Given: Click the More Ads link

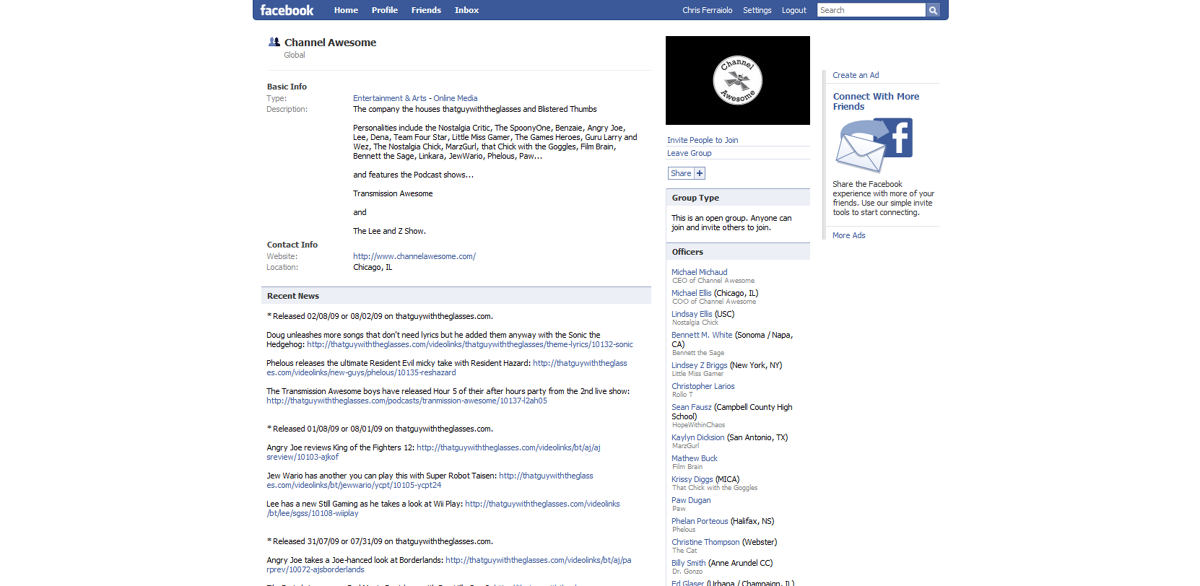Looking at the screenshot, I should click(x=849, y=235).
